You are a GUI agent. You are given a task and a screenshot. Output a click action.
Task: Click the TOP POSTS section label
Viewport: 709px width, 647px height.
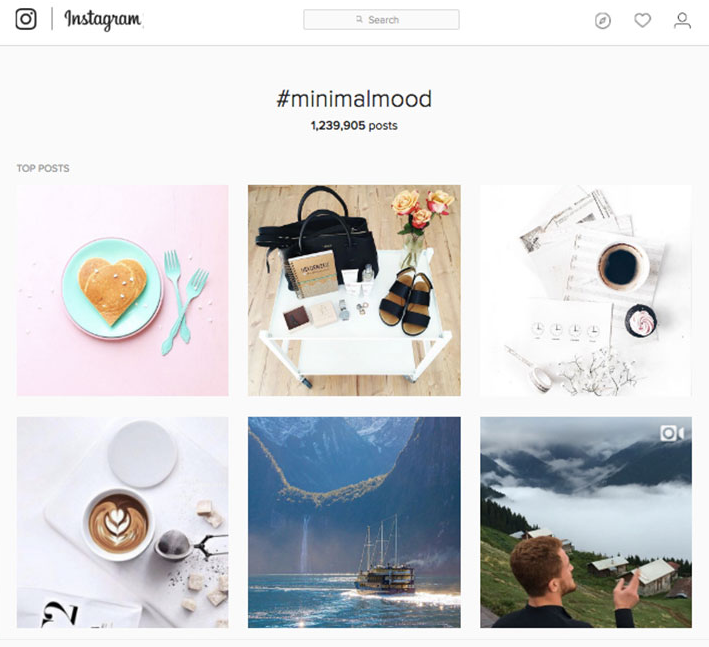coord(43,168)
